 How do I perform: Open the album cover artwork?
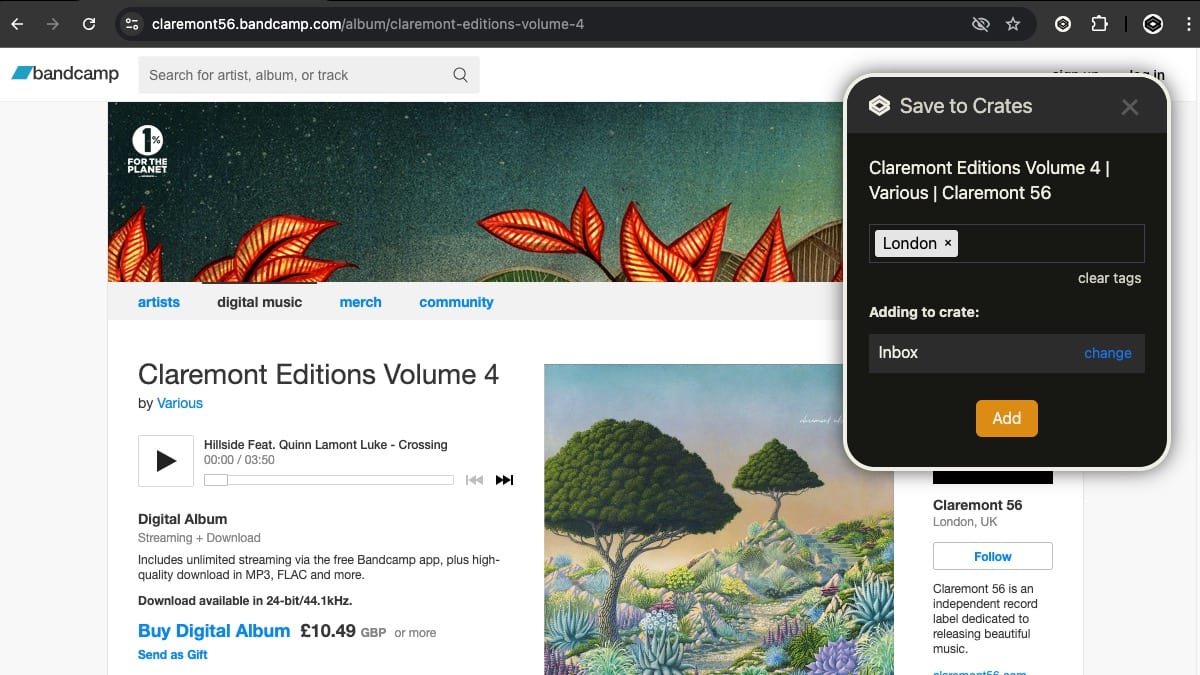coord(718,519)
